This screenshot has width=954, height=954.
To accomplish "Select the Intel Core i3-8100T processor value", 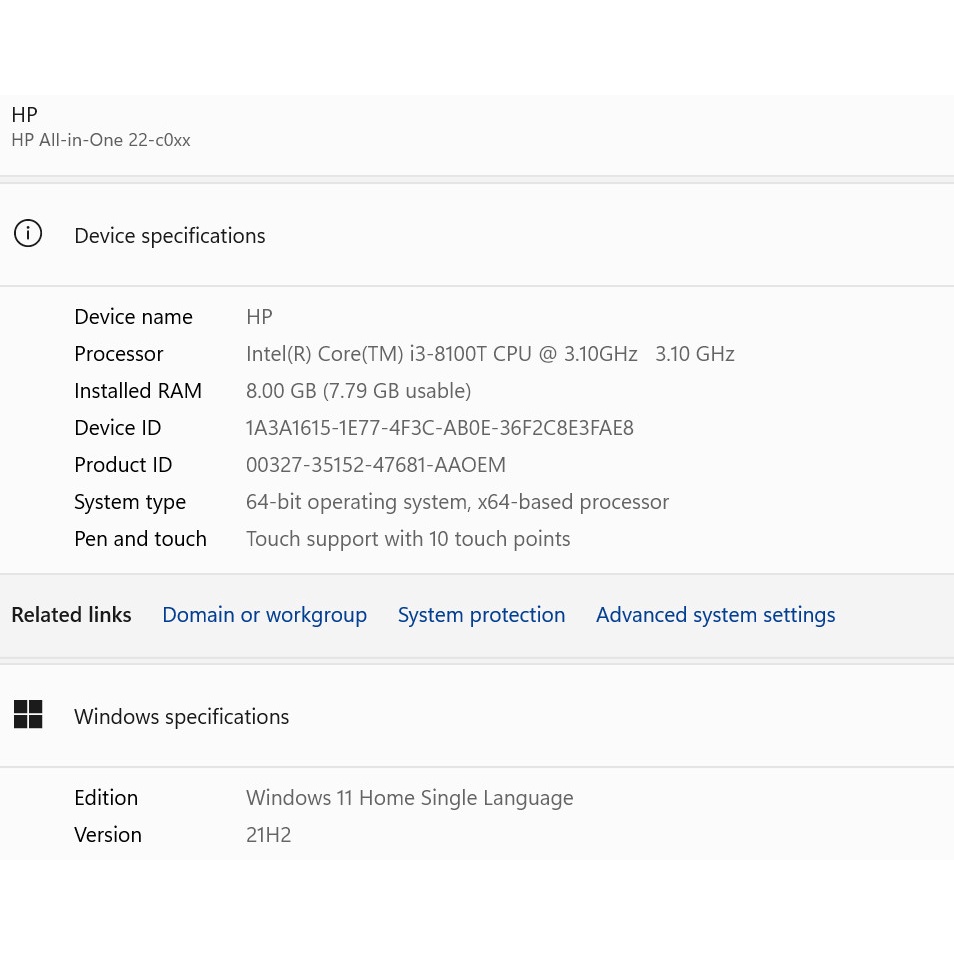I will (490, 354).
